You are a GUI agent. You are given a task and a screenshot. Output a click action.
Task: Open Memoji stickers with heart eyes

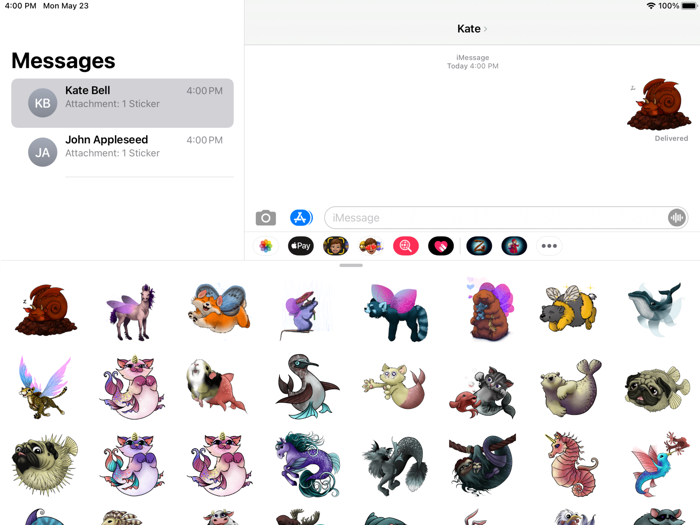(371, 246)
